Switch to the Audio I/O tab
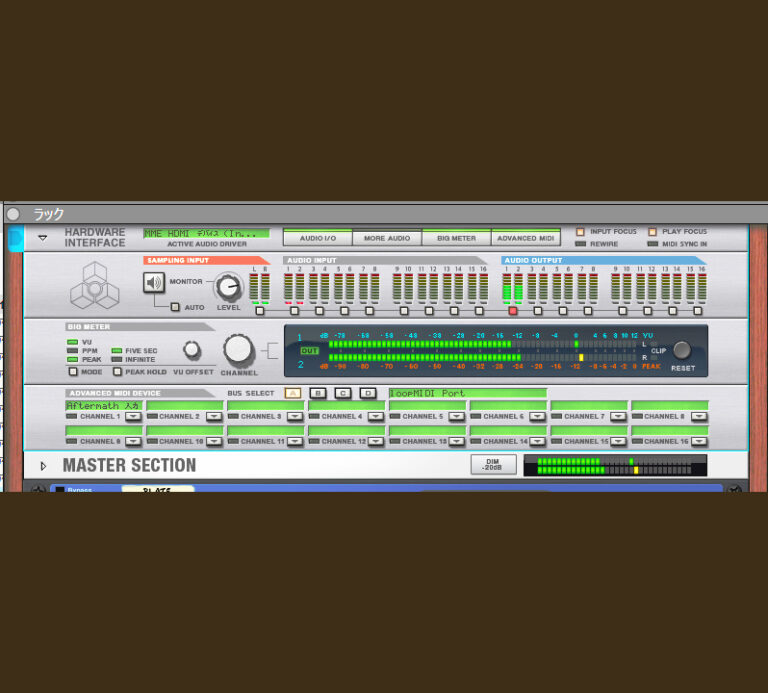 click(317, 237)
